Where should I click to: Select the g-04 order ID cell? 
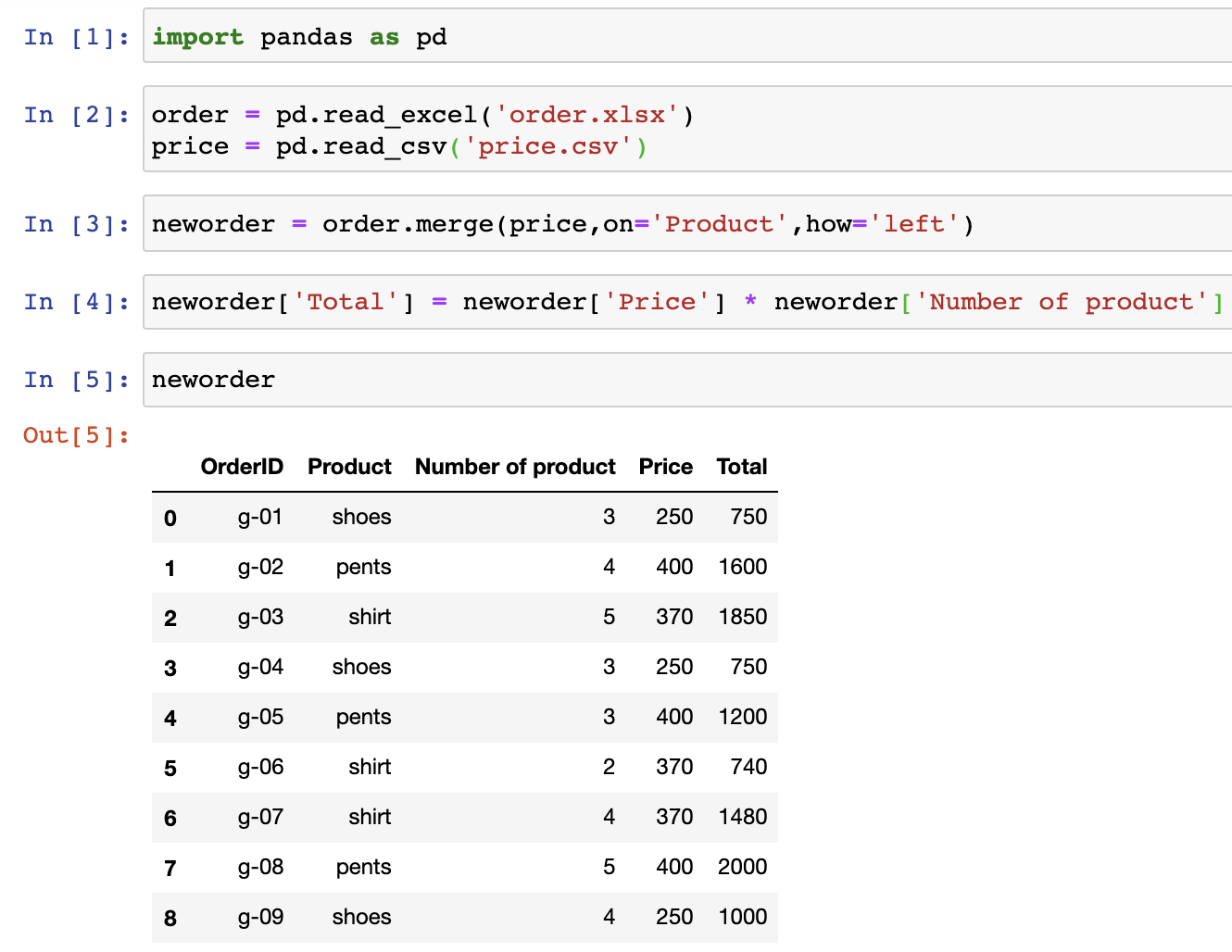pos(260,667)
